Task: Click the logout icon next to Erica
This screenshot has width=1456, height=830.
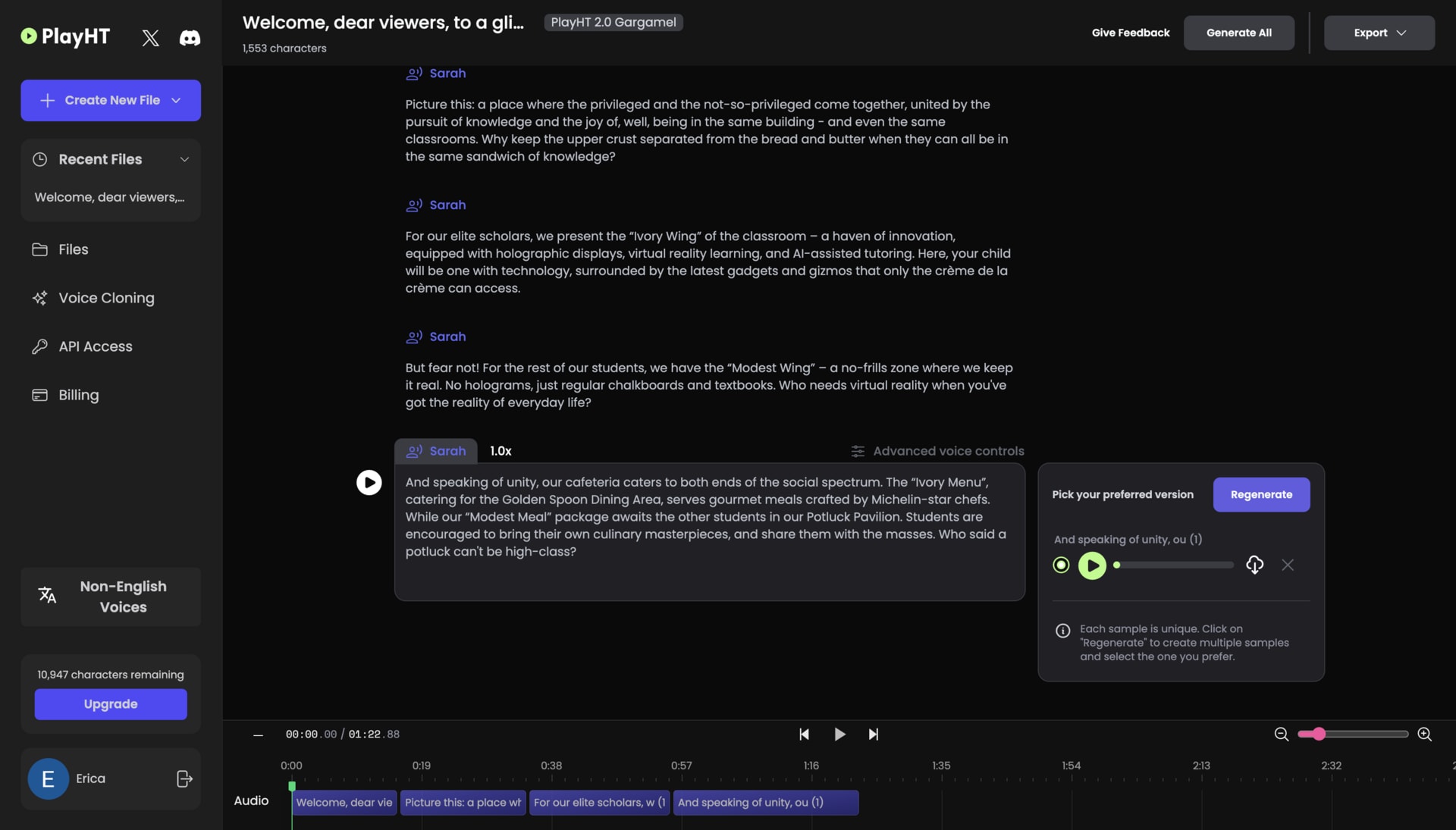Action: 184,778
